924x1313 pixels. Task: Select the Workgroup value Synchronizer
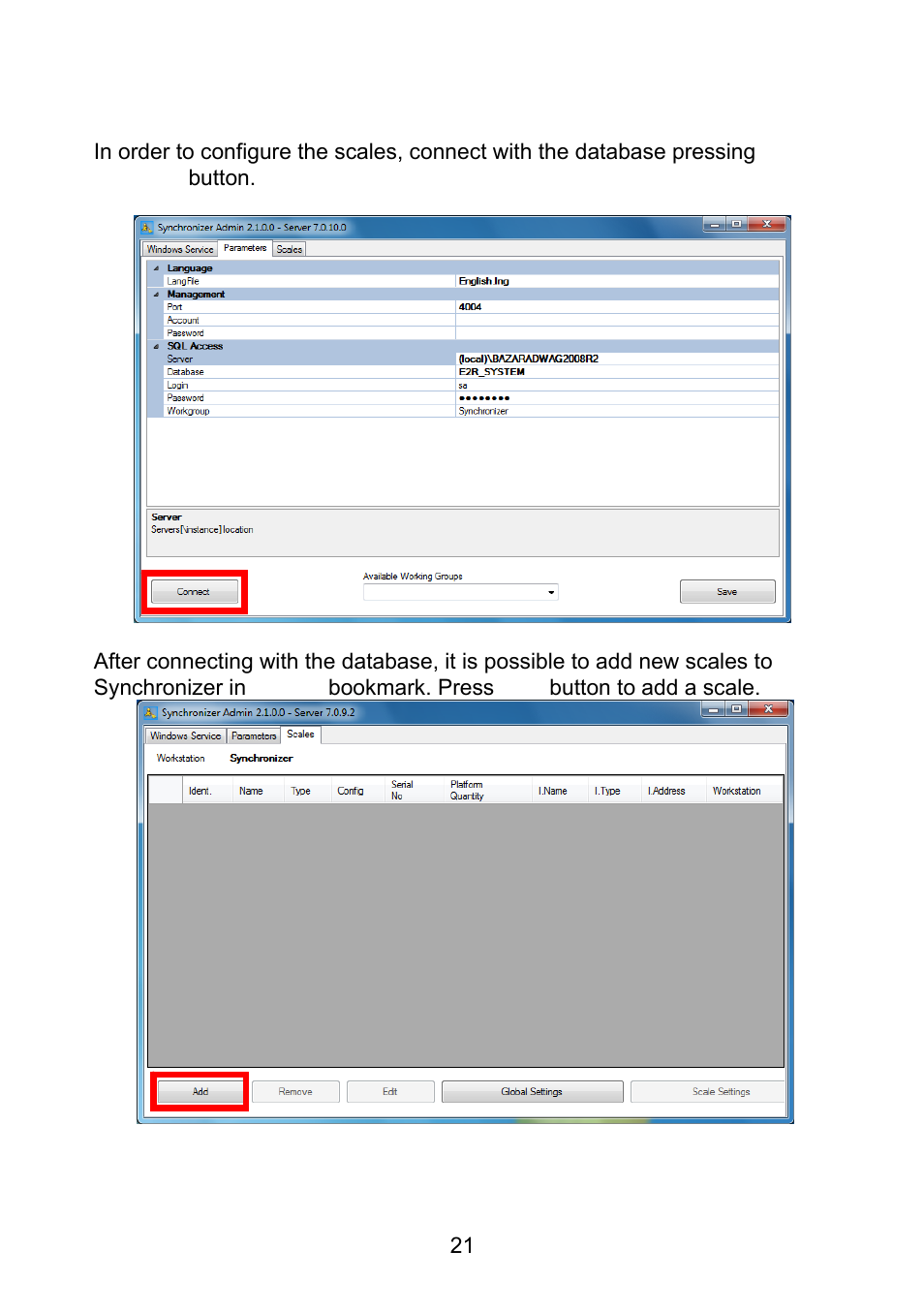617,411
